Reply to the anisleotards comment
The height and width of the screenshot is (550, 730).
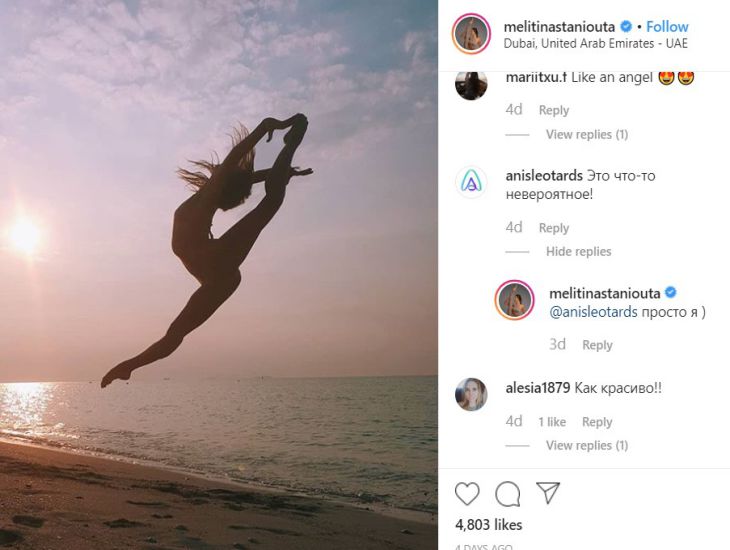tap(554, 228)
